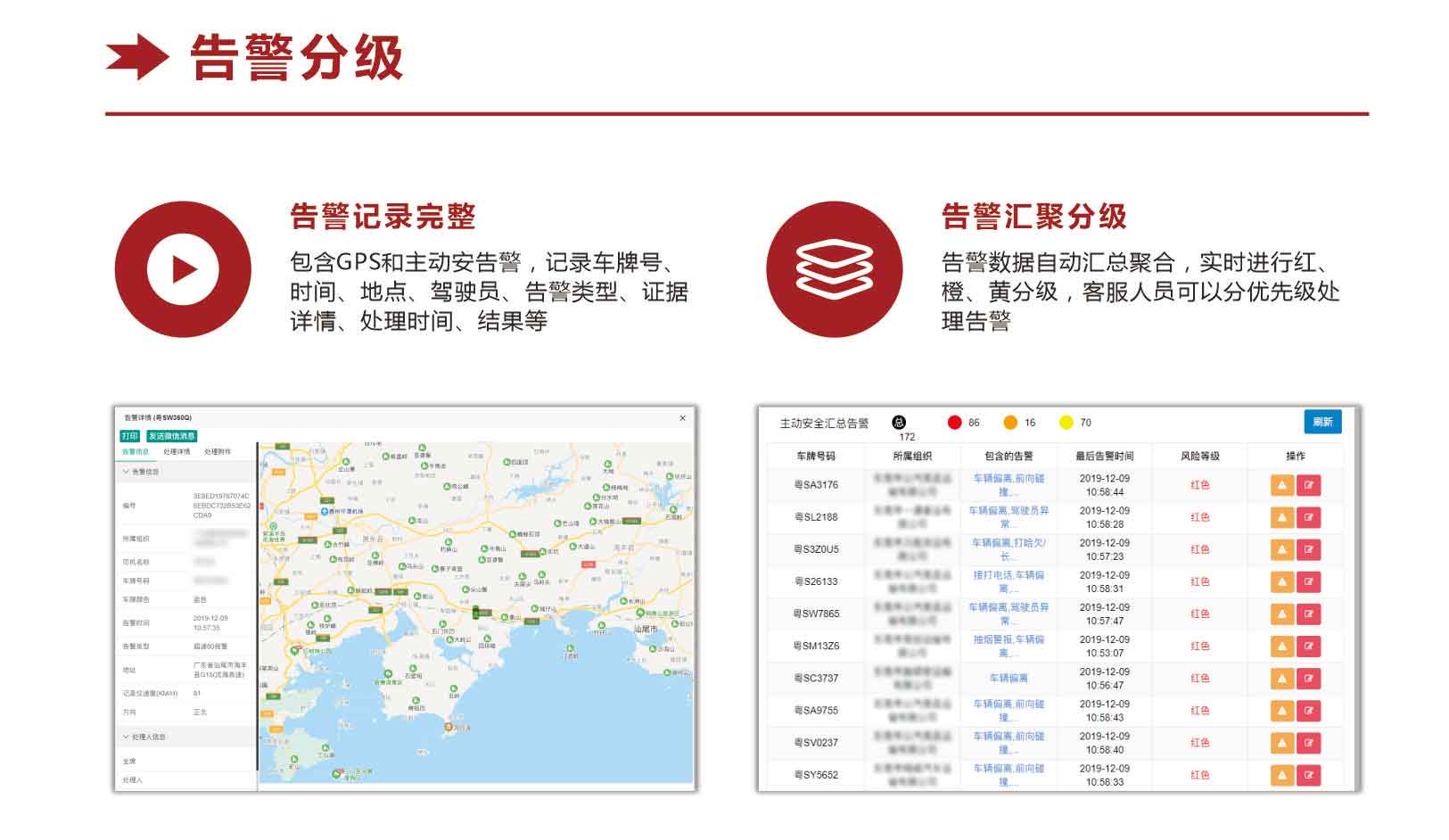Click the red risk level dot
This screenshot has height=840, width=1449.
click(954, 423)
